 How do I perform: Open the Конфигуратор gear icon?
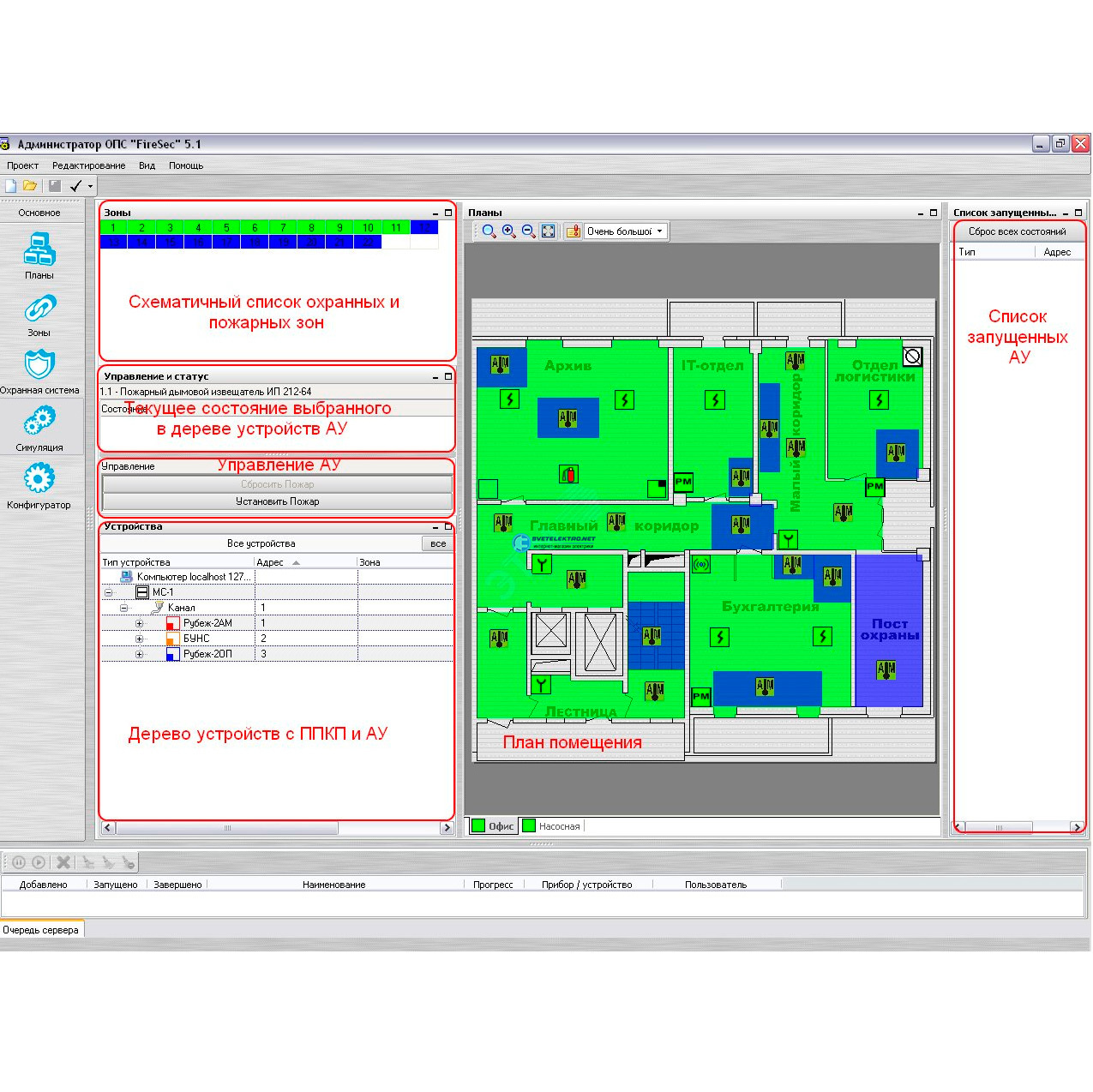(39, 480)
